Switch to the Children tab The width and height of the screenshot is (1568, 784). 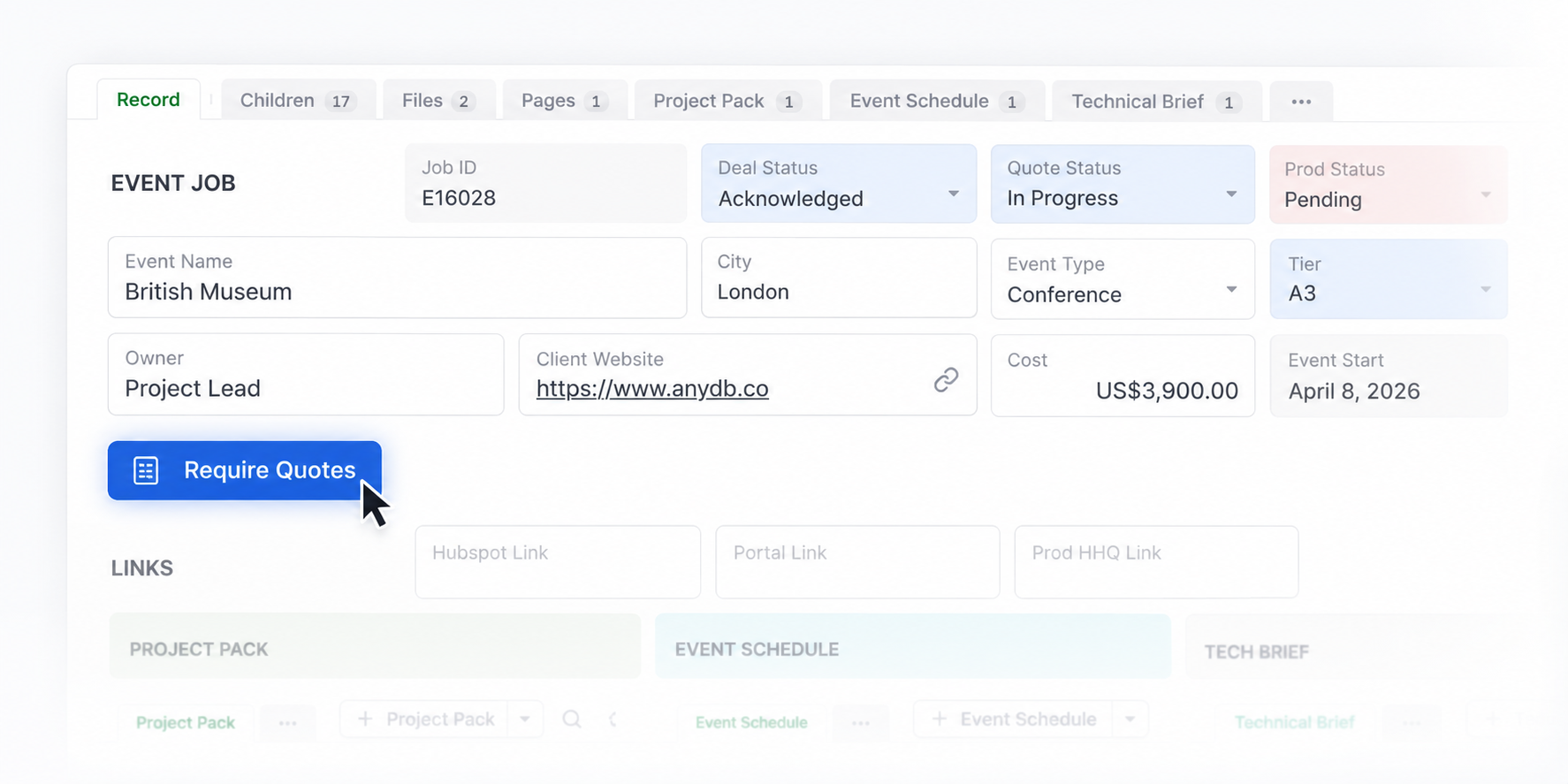pyautogui.click(x=299, y=101)
